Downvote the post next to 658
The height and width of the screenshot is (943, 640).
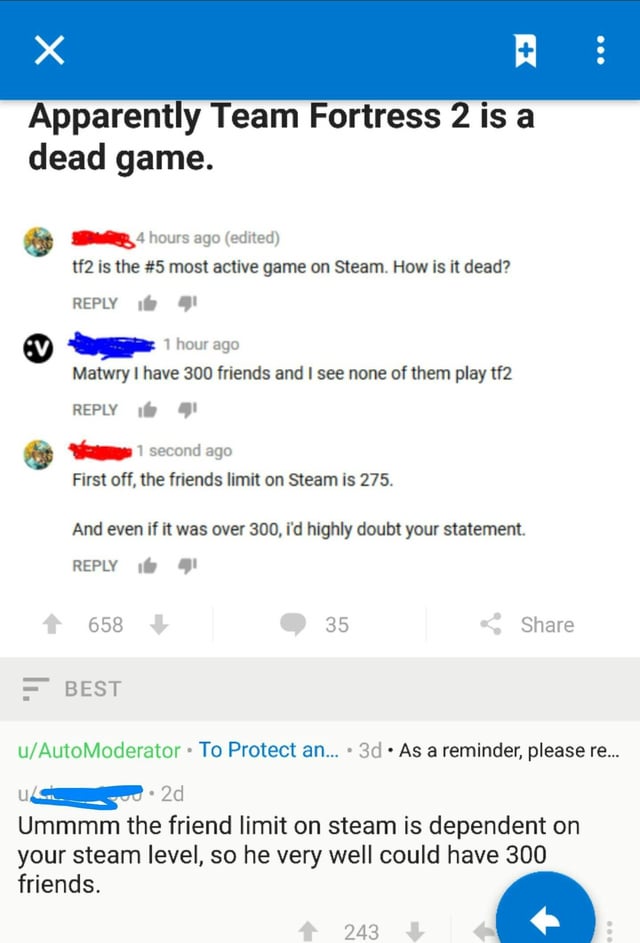click(159, 624)
